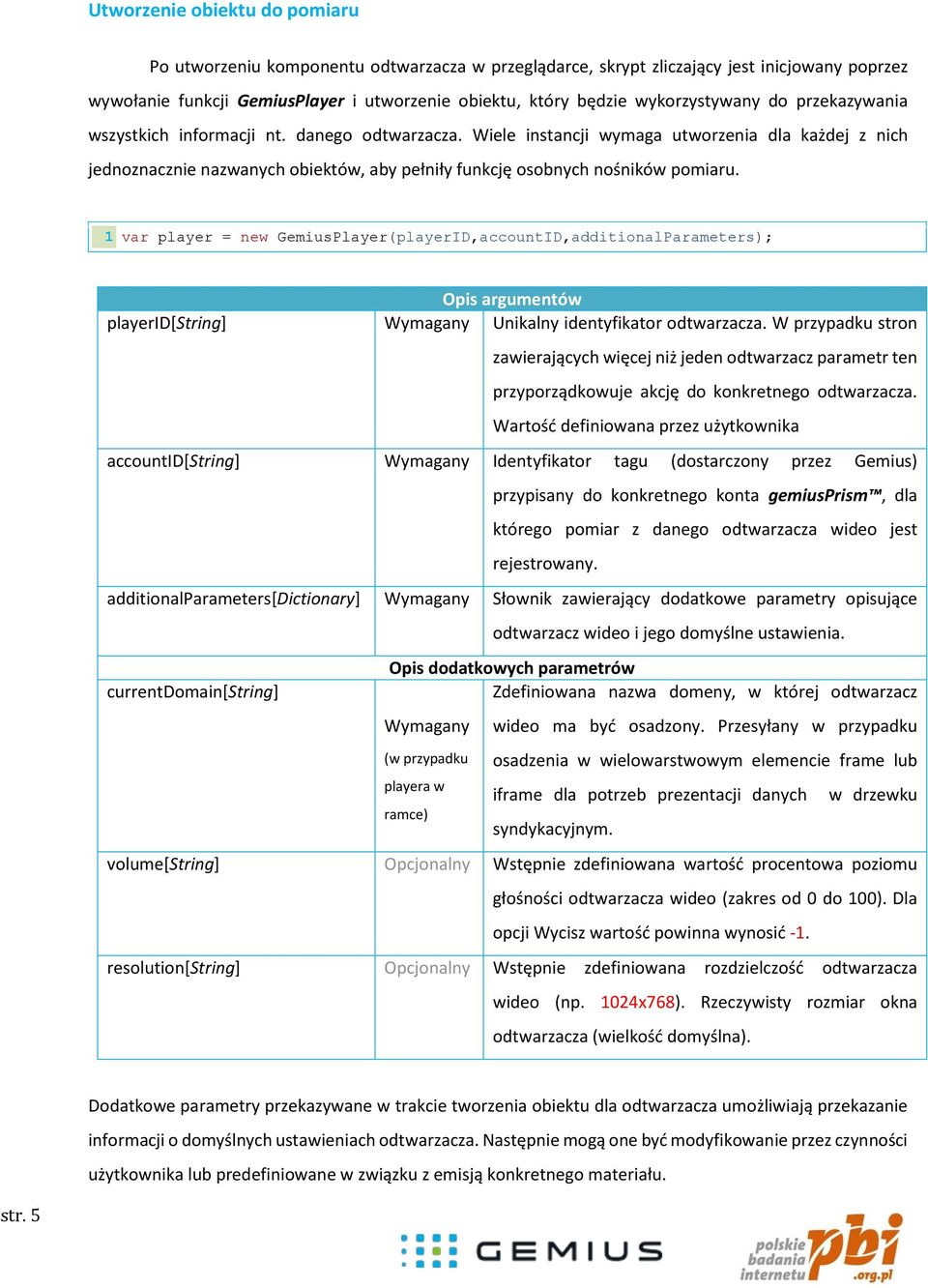
Task: Click the 'Opis dodatkowych parametrów' subheader
Action: click(x=511, y=668)
